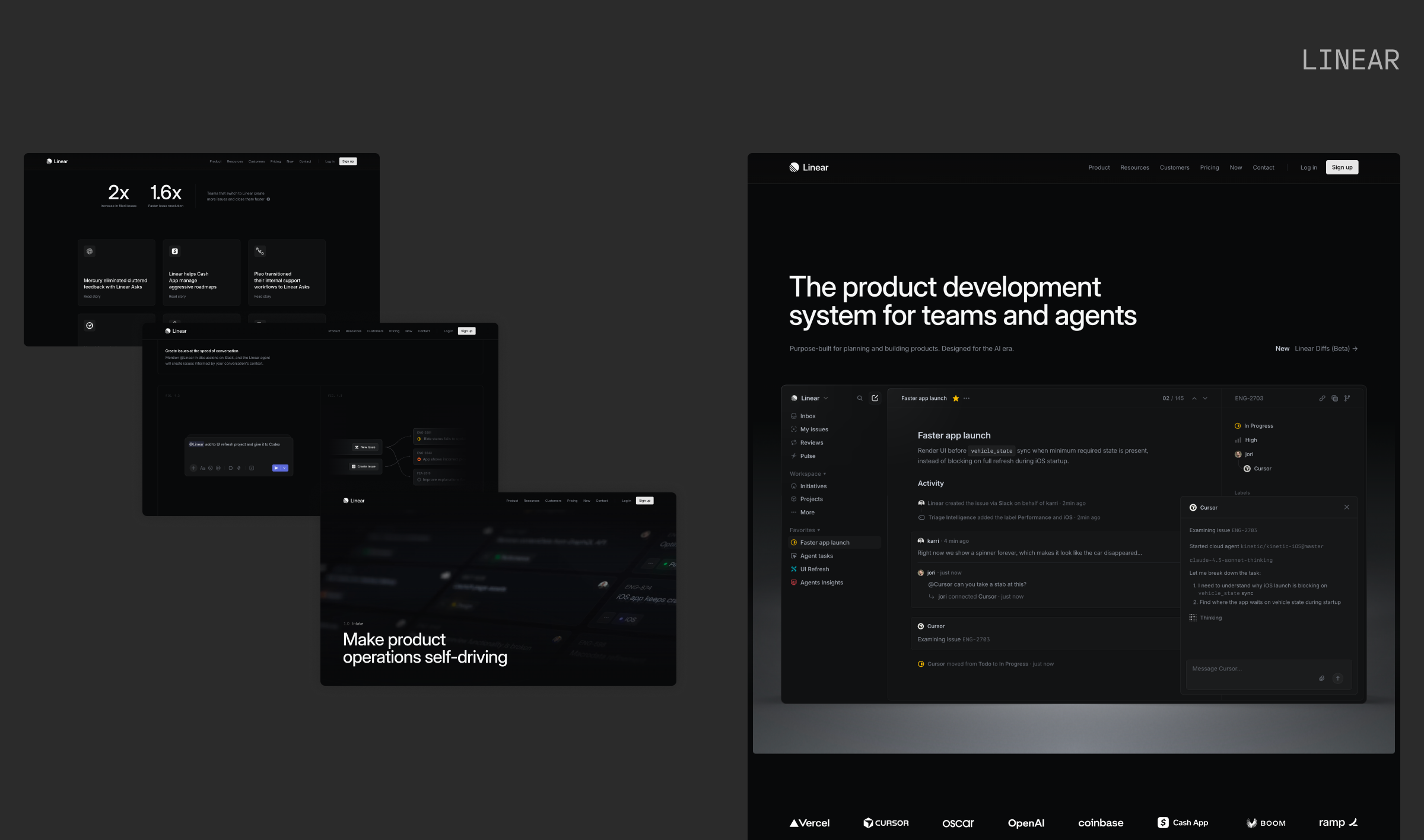This screenshot has height=840, width=1424.
Task: Go to next issue with down chevron
Action: [1205, 398]
